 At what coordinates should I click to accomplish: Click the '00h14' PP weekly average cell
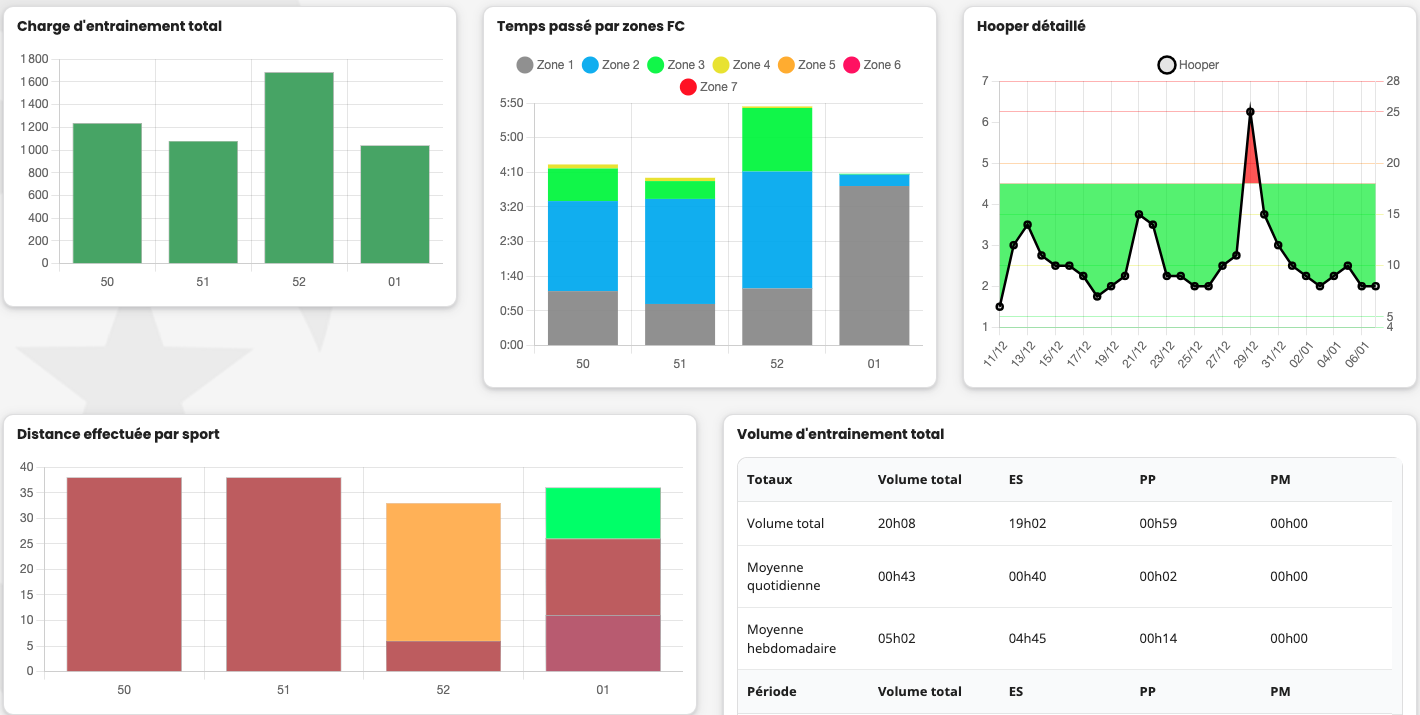pos(1158,639)
